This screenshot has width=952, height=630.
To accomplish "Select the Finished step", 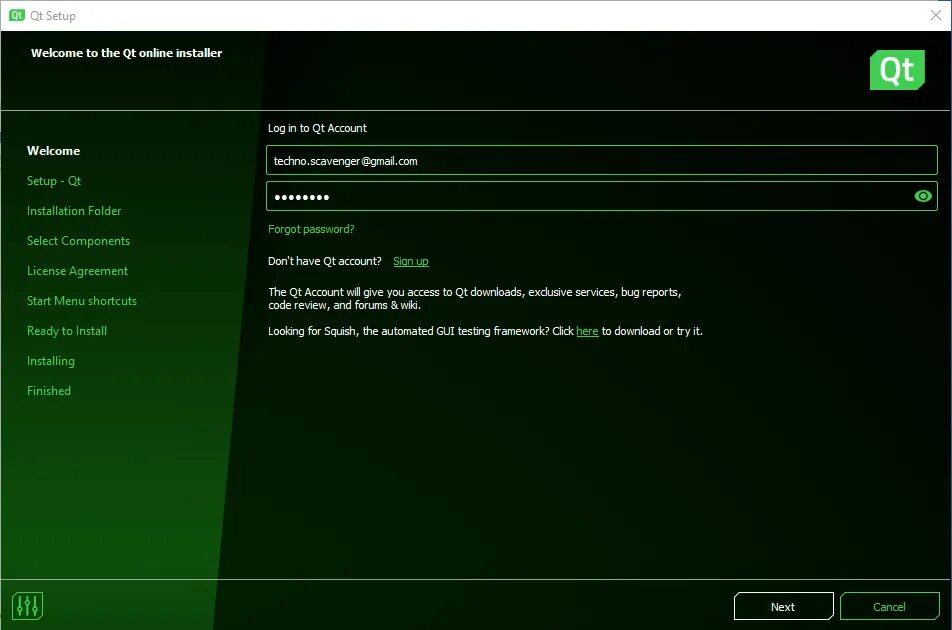I will tap(49, 391).
